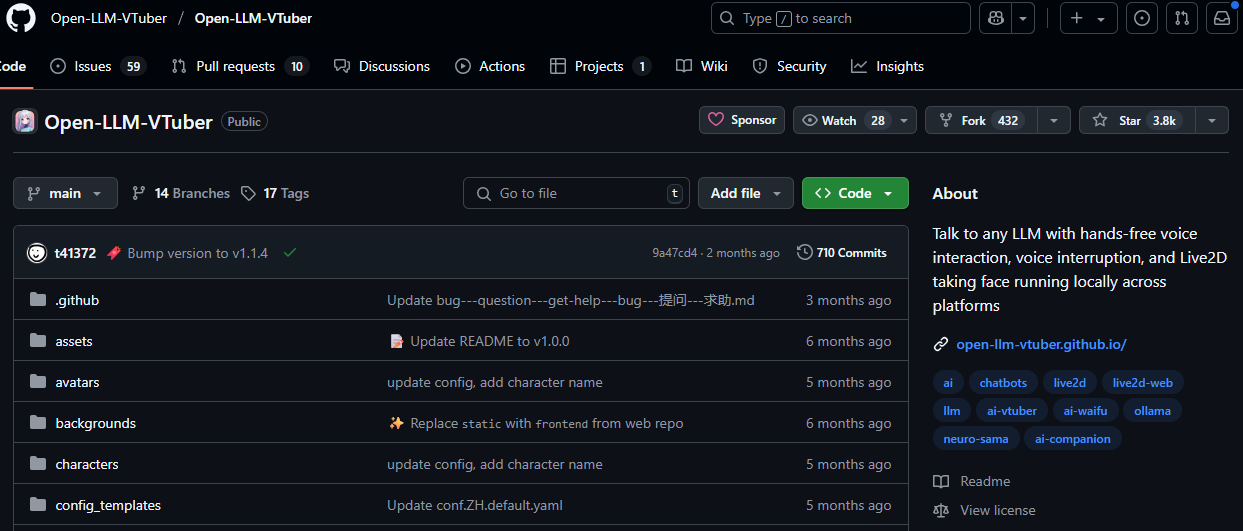The height and width of the screenshot is (531, 1243).
Task: Open the Bump version to v1.1.4 commit message
Action: tap(198, 253)
